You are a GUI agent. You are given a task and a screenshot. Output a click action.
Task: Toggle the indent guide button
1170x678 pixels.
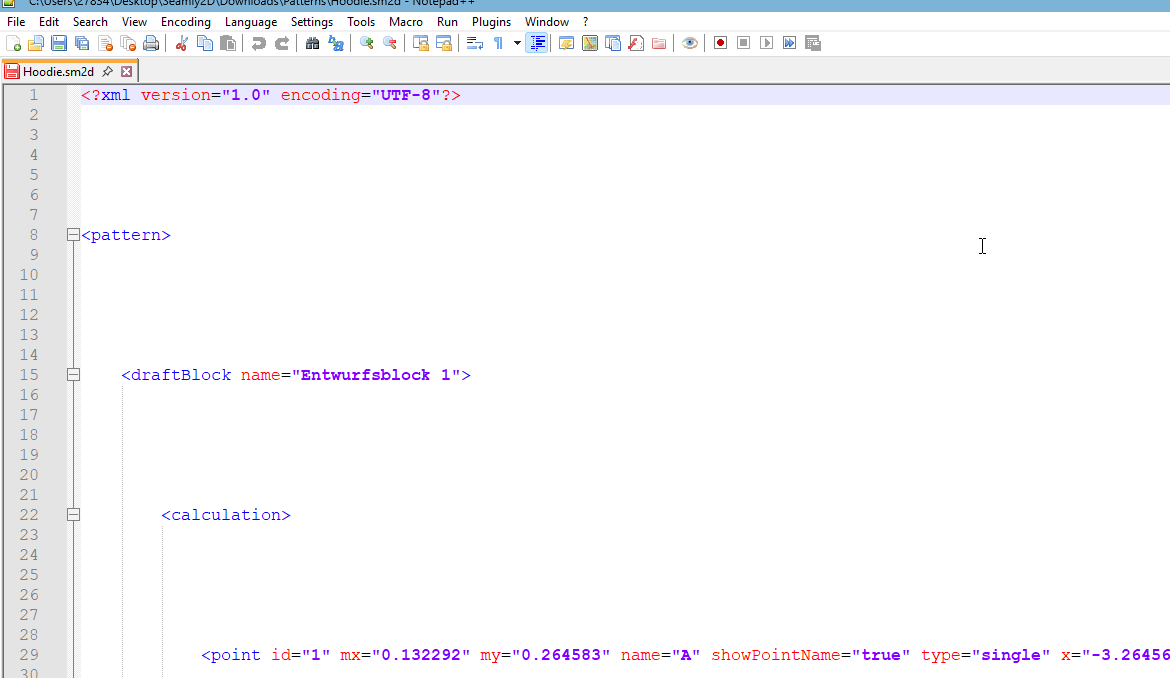[537, 43]
